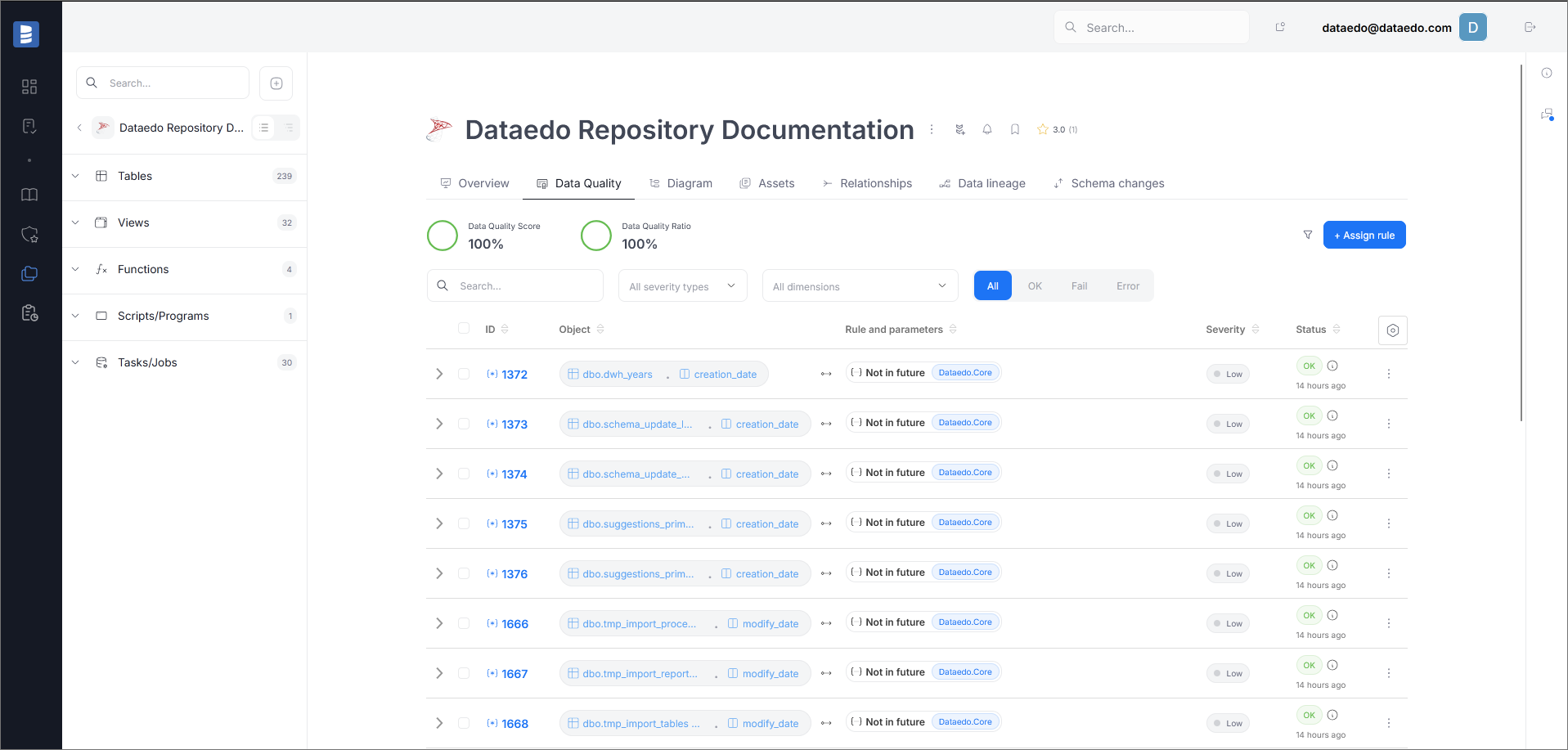The width and height of the screenshot is (1568, 750).
Task: Click the bookmark icon next to title
Action: tap(1014, 129)
